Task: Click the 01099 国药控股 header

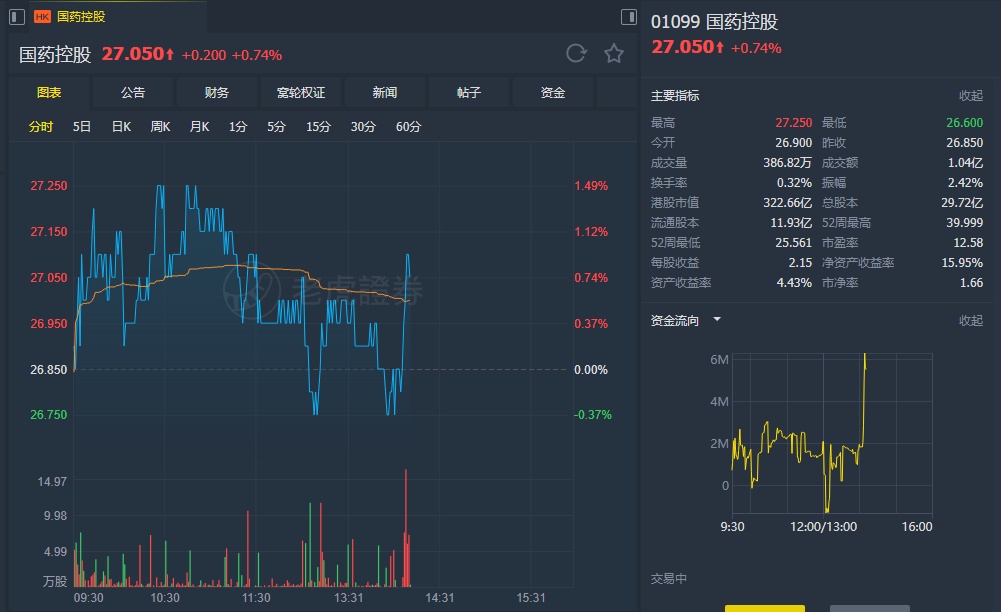Action: pyautogui.click(x=714, y=22)
